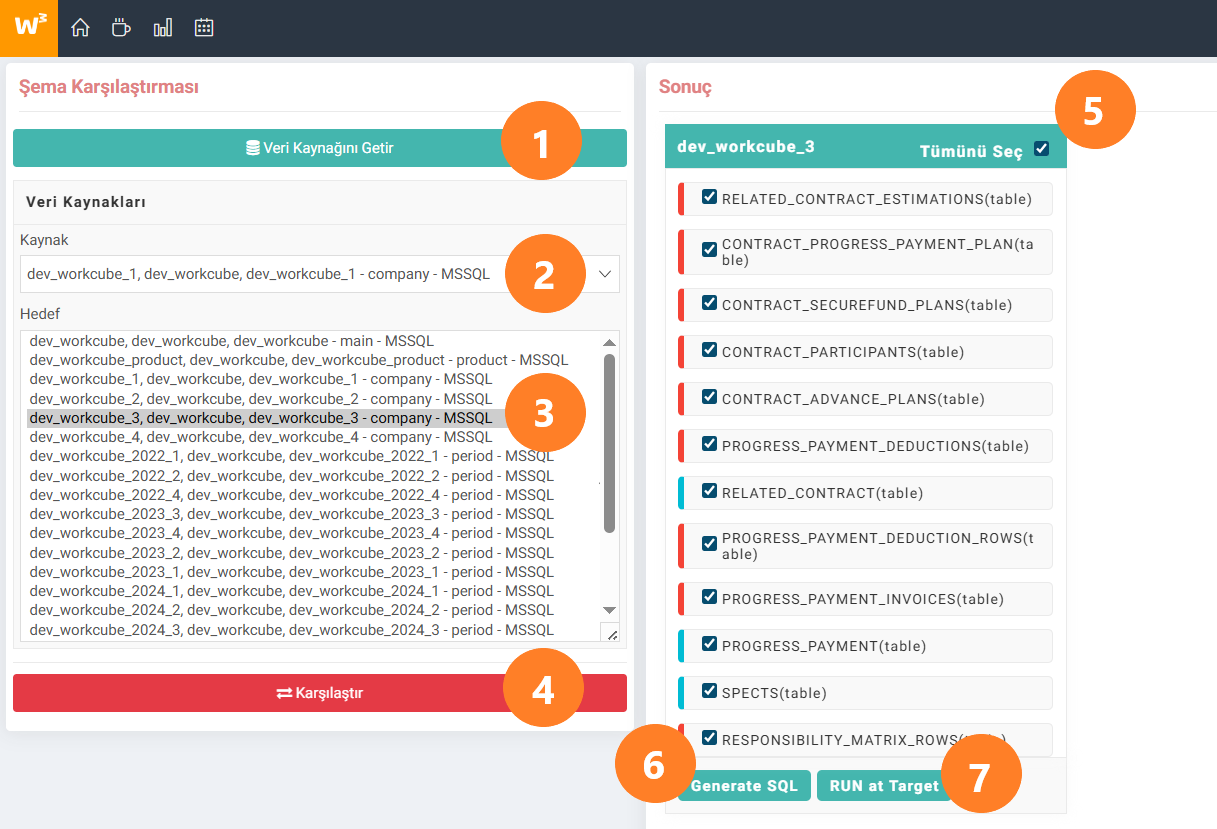
Task: Click the red Karşılaştır button
Action: point(320,693)
